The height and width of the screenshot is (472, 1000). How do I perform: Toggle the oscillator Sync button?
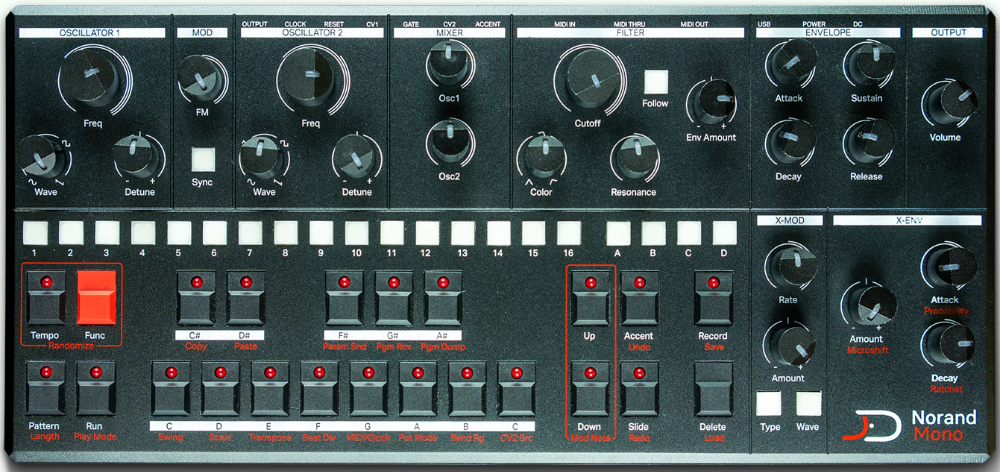[203, 160]
